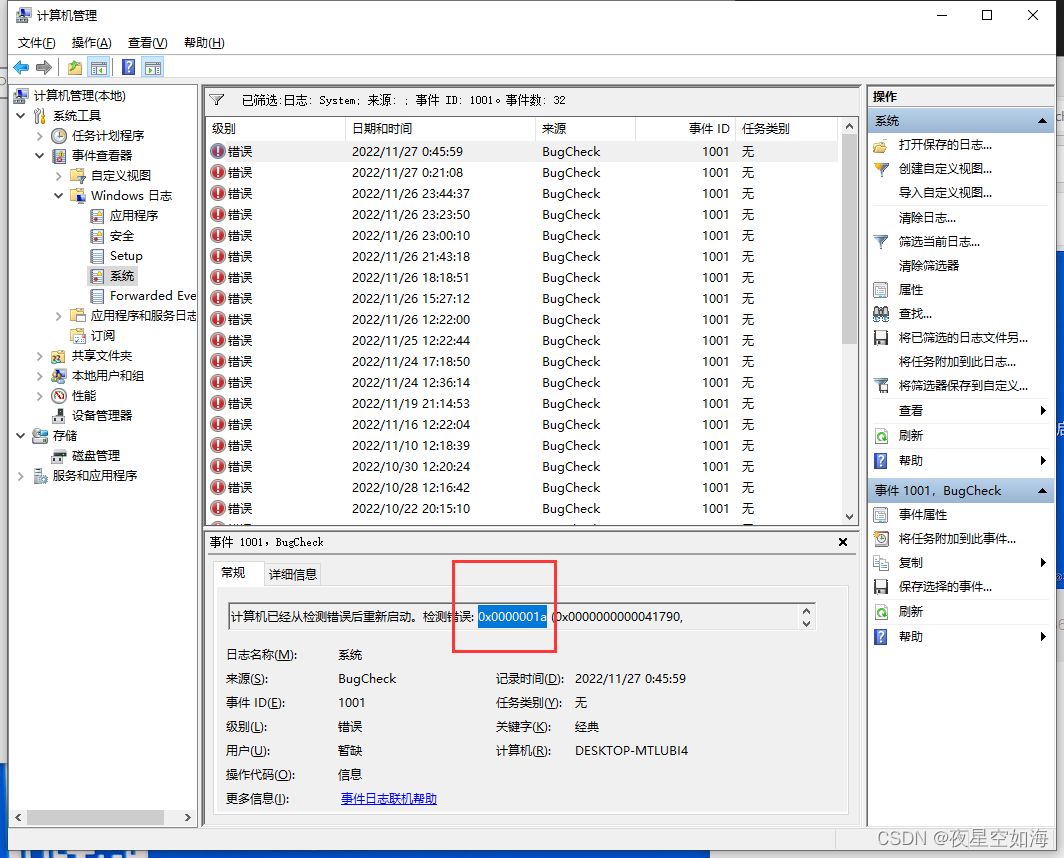Click the event list scrollbar down arrow
Viewport: 1064px width, 858px height.
coord(850,516)
